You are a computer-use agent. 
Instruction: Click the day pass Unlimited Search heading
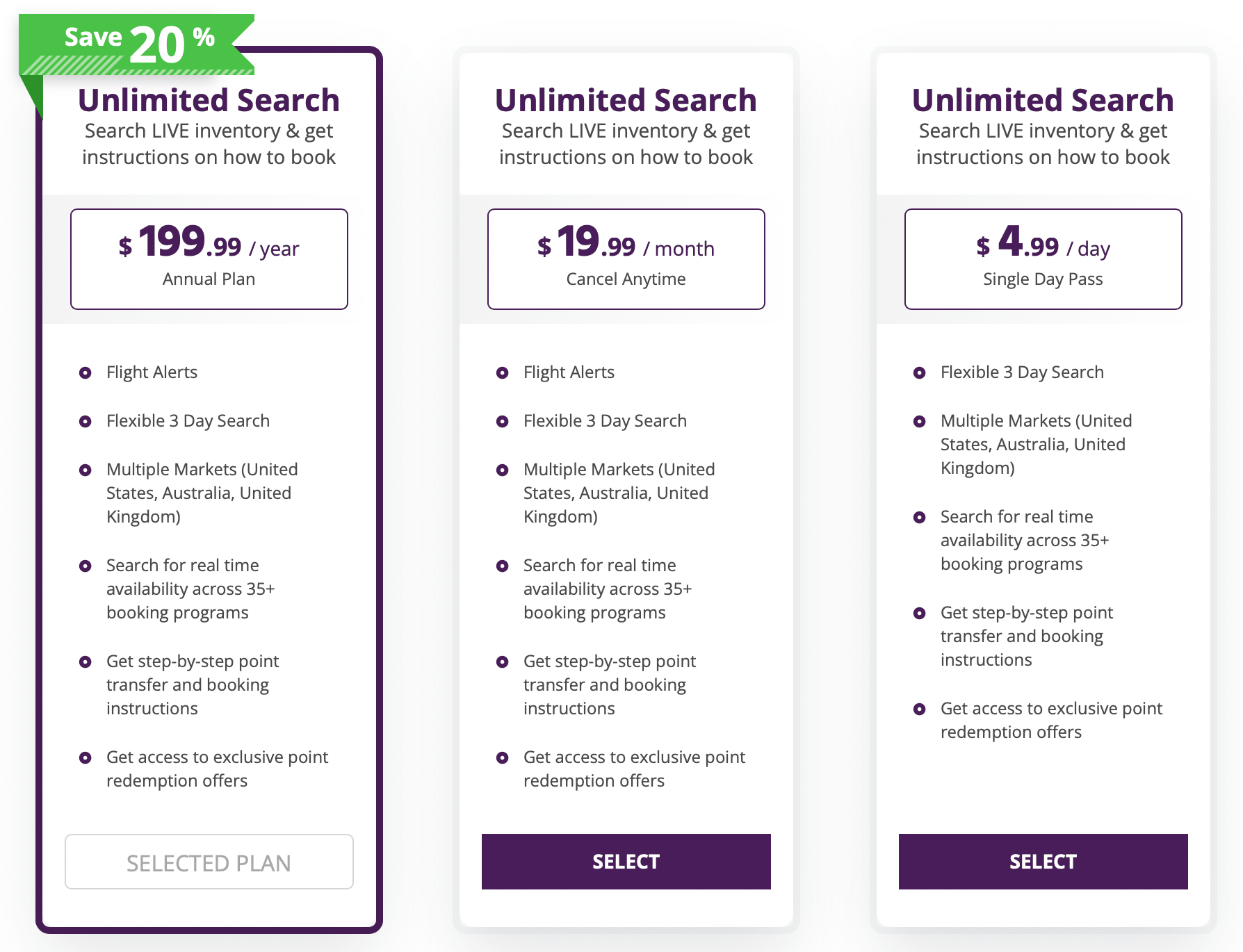[1043, 101]
